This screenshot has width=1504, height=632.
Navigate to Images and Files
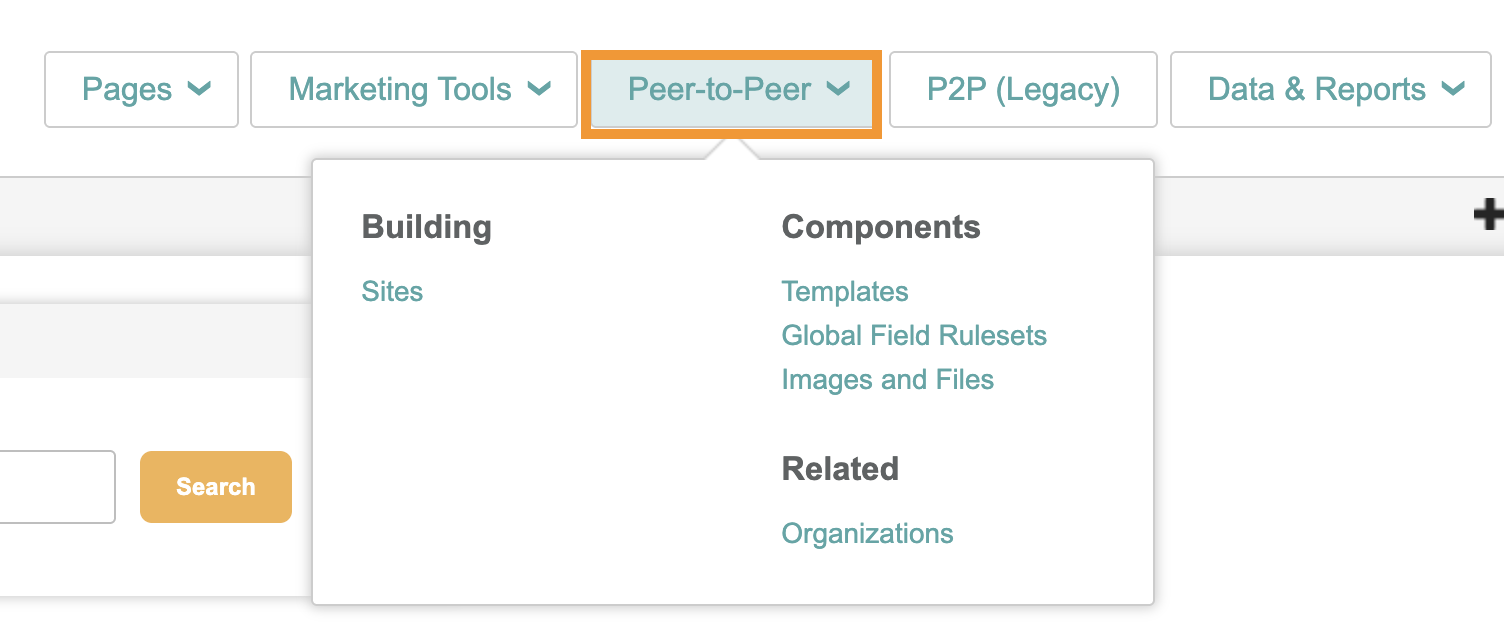coord(887,380)
